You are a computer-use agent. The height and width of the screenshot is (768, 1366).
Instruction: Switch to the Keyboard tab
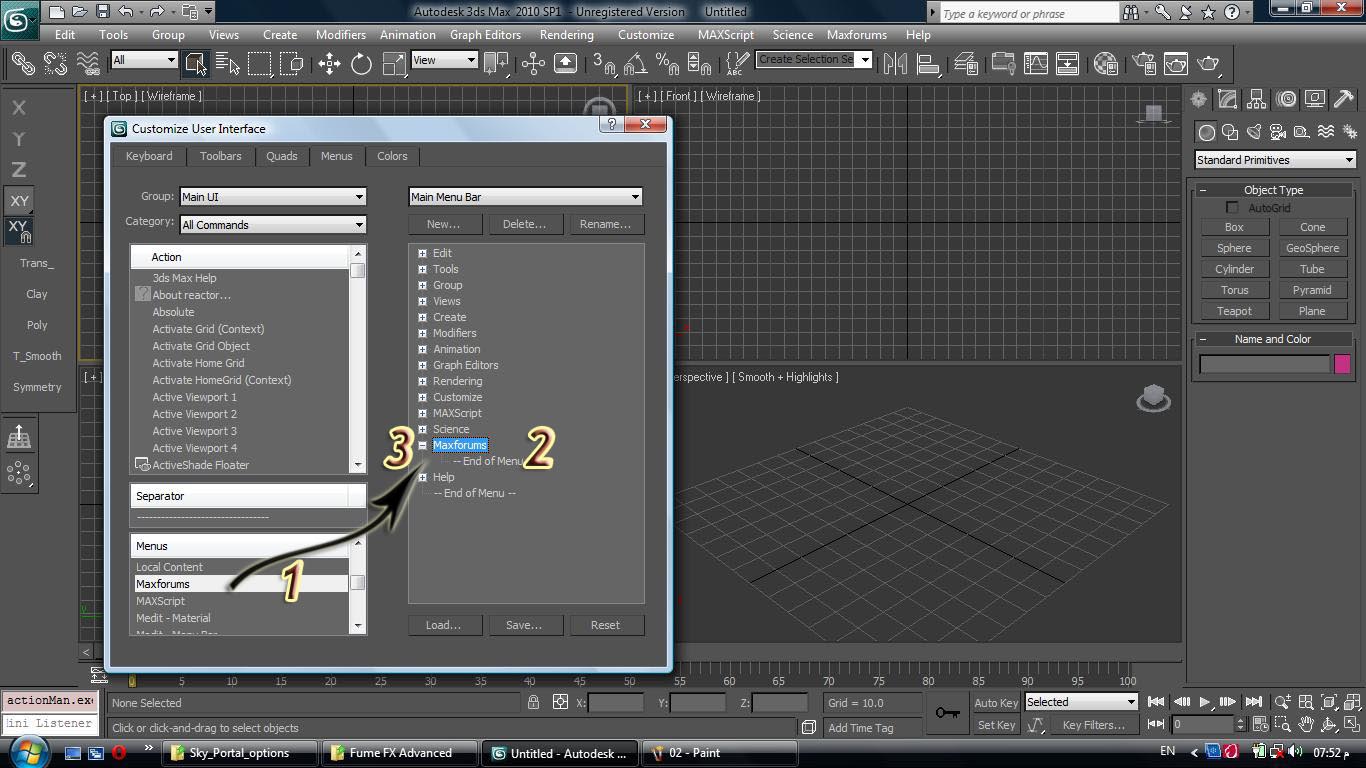tap(149, 156)
